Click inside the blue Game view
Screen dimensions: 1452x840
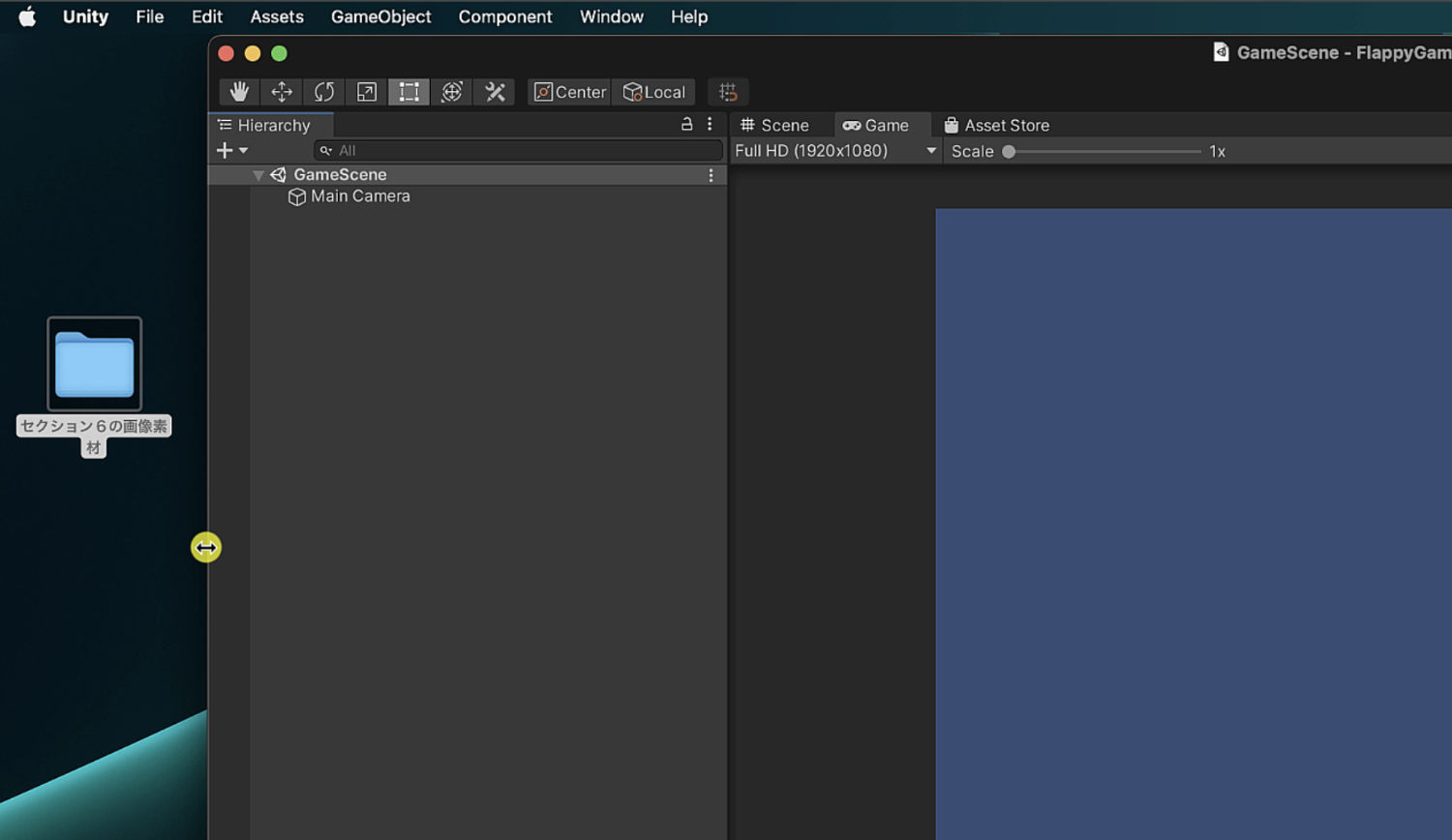coord(1194,524)
